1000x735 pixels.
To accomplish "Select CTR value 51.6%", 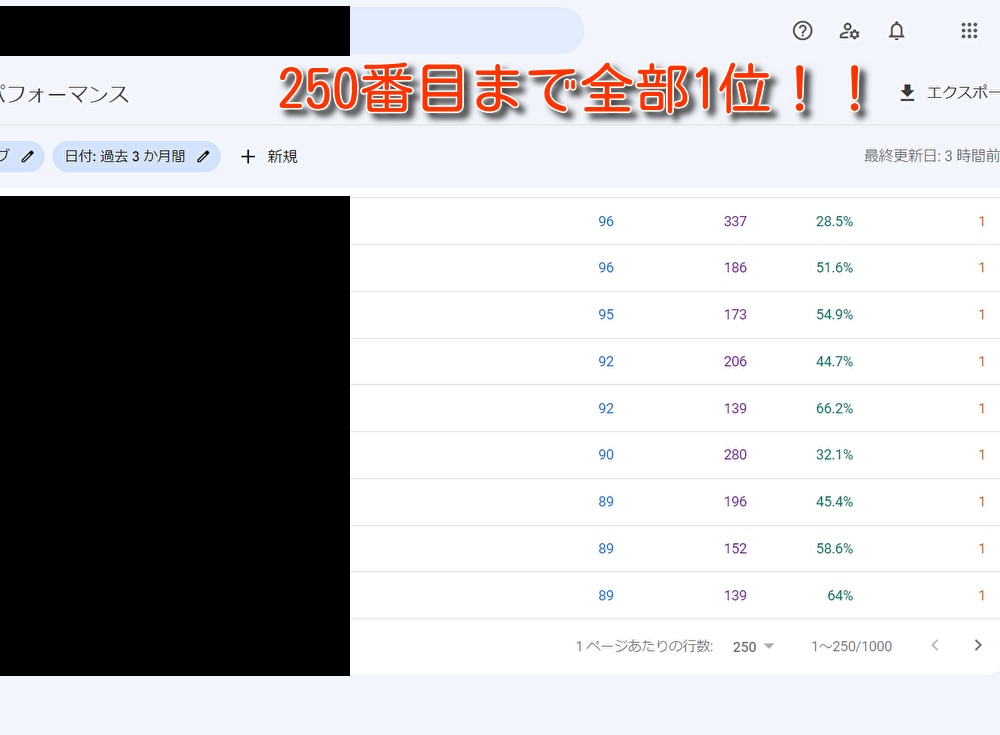I will coord(834,268).
